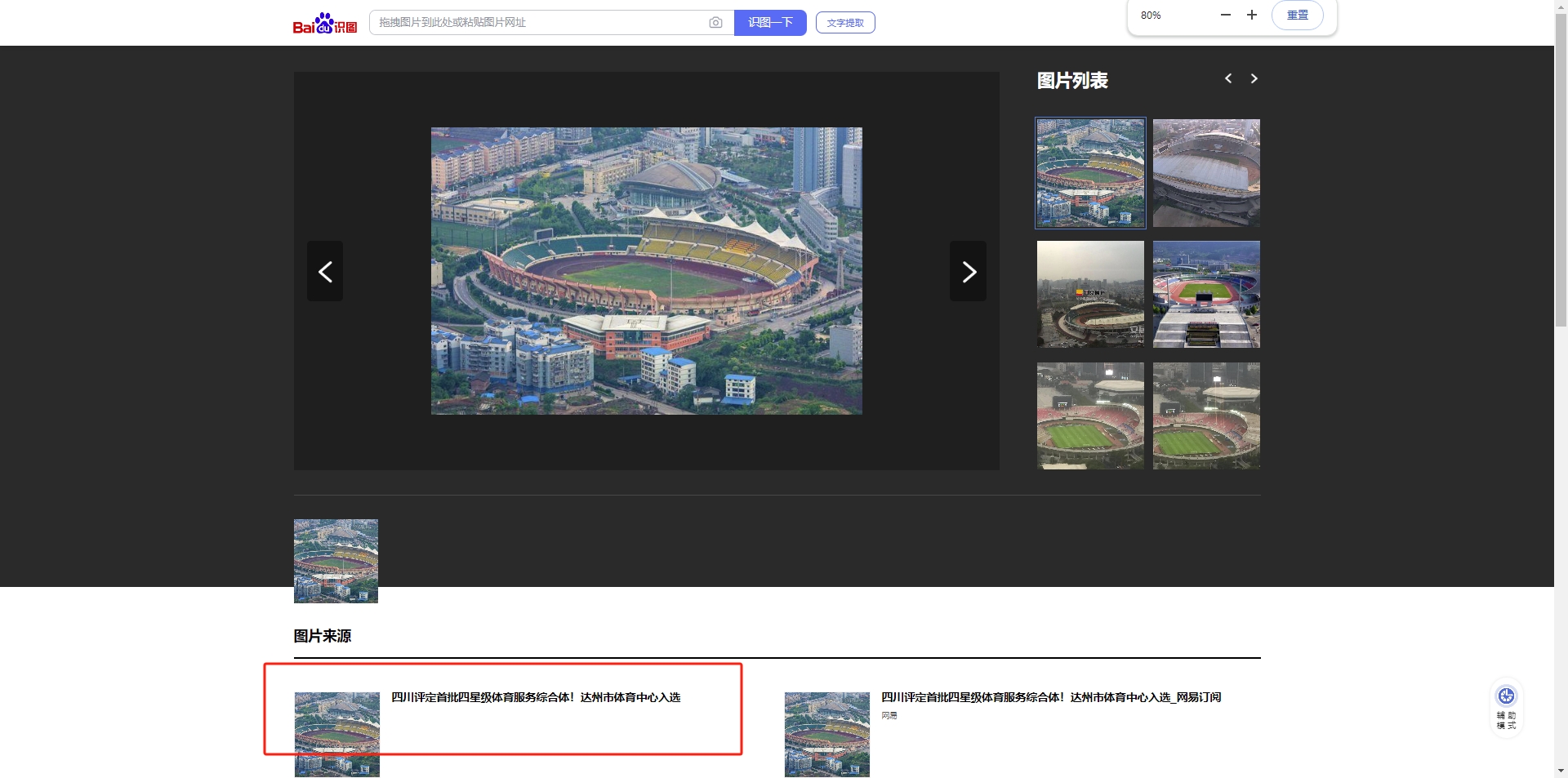Open the 文字提取 text extraction option
This screenshot has width=1568, height=778.
[845, 23]
